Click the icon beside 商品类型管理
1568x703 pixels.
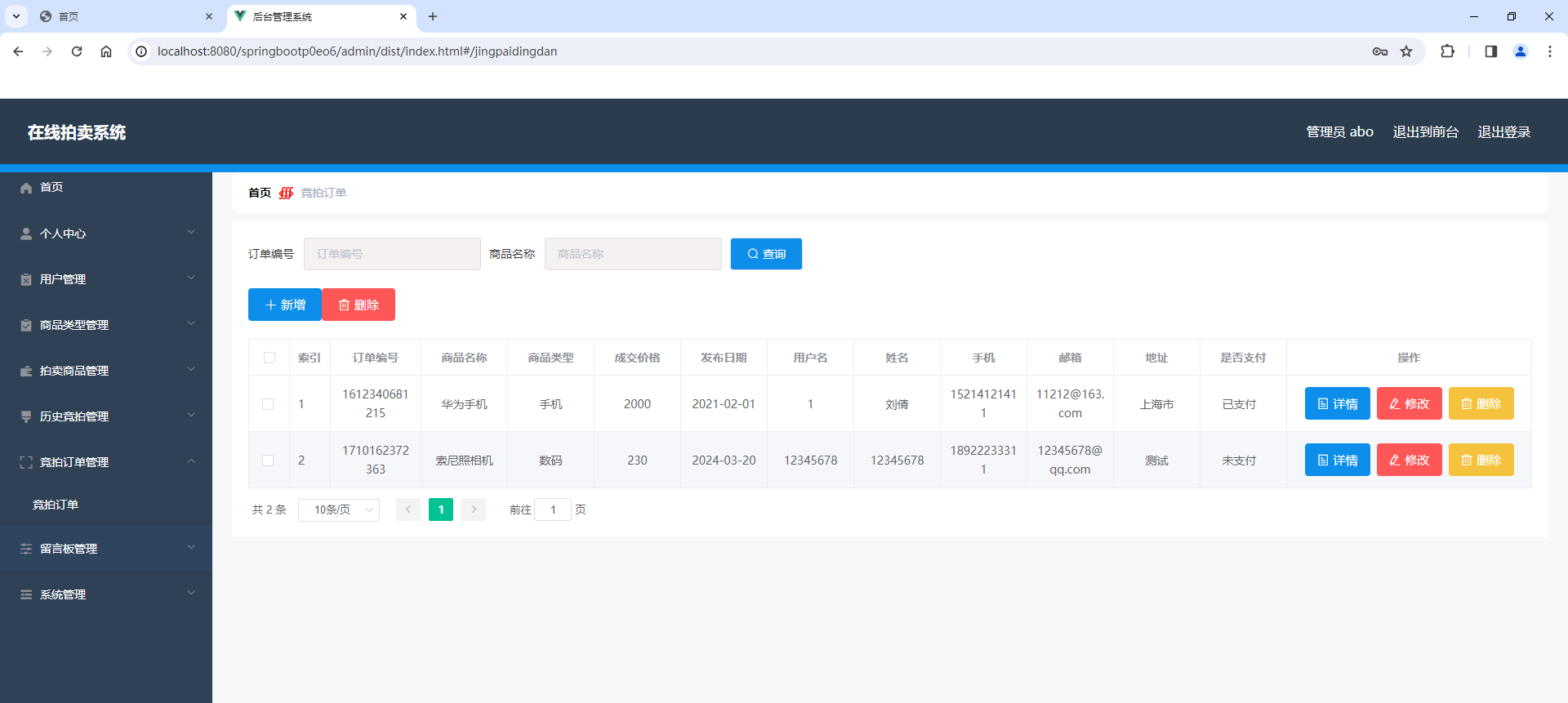26,325
